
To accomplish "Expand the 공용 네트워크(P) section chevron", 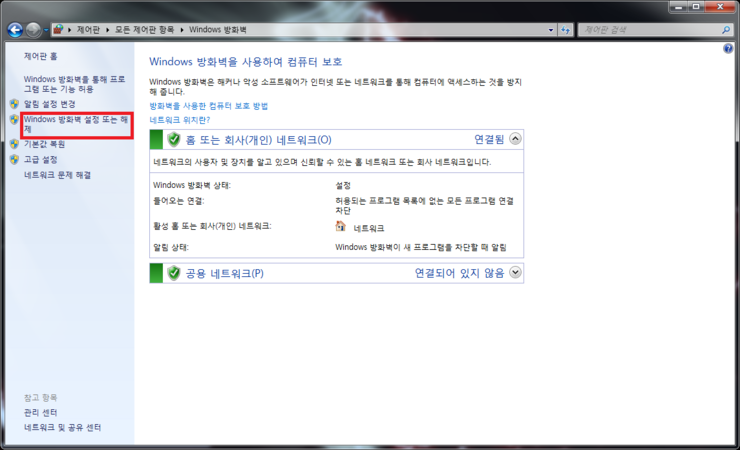I will tap(515, 272).
